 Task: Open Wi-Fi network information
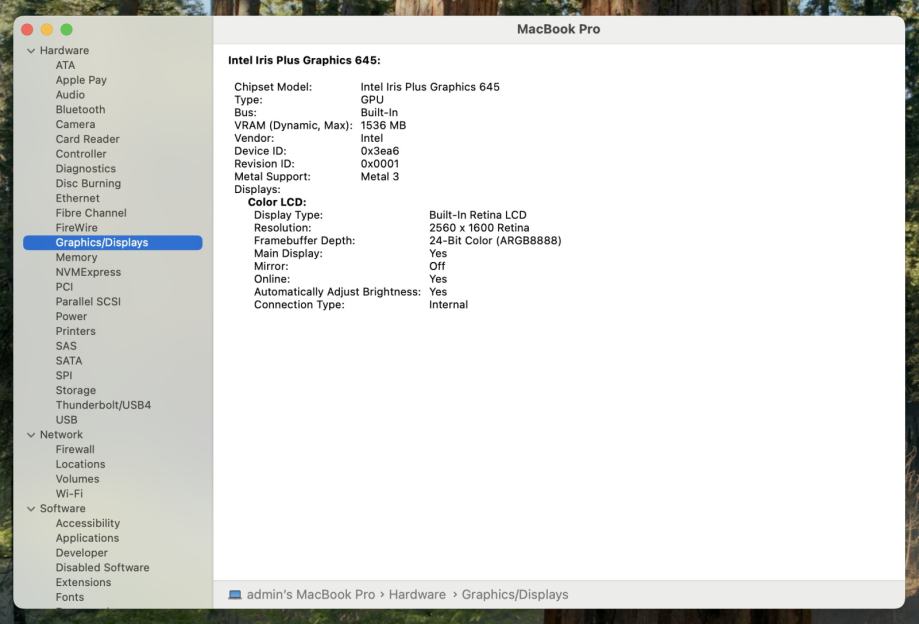tap(69, 494)
